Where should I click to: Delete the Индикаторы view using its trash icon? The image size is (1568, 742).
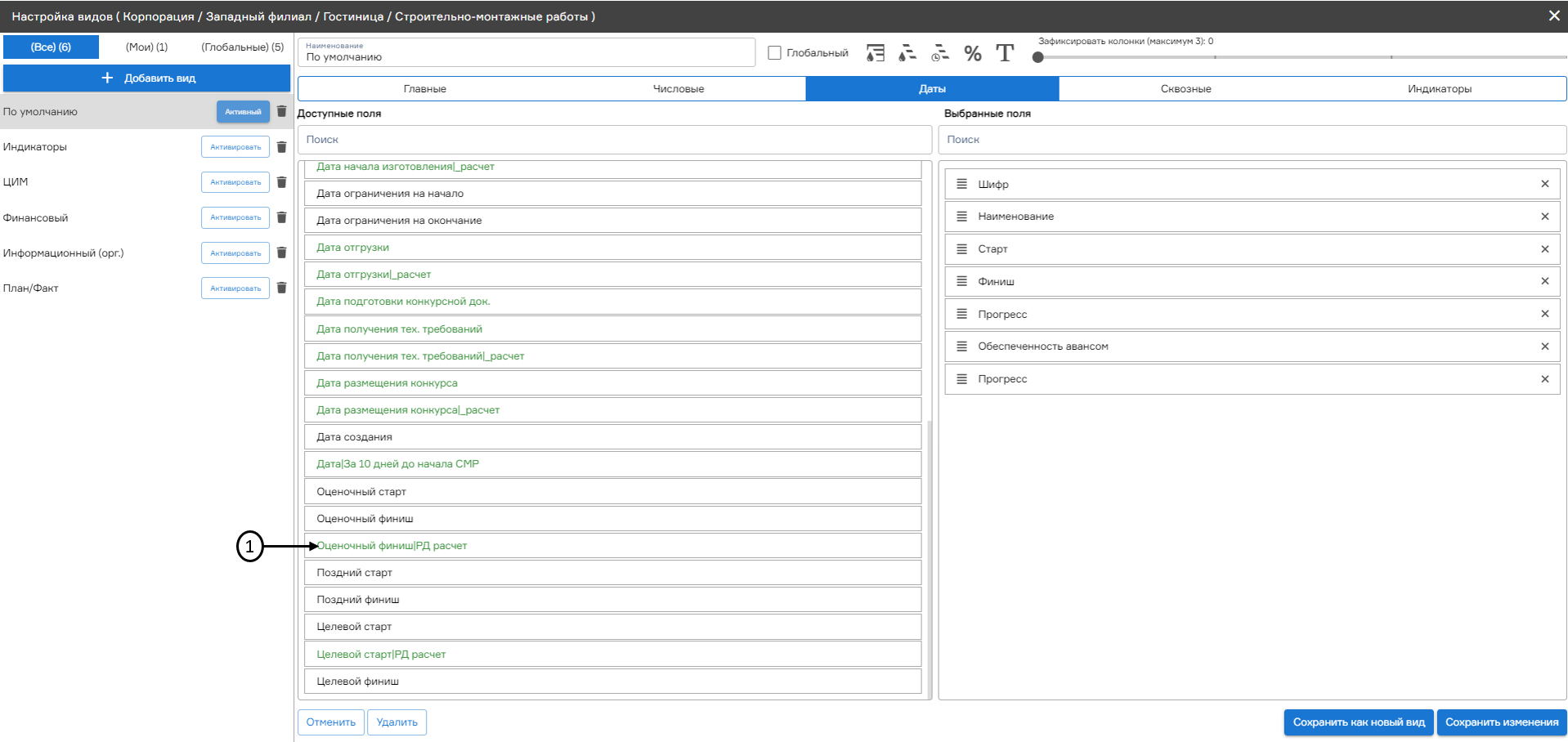tap(281, 147)
